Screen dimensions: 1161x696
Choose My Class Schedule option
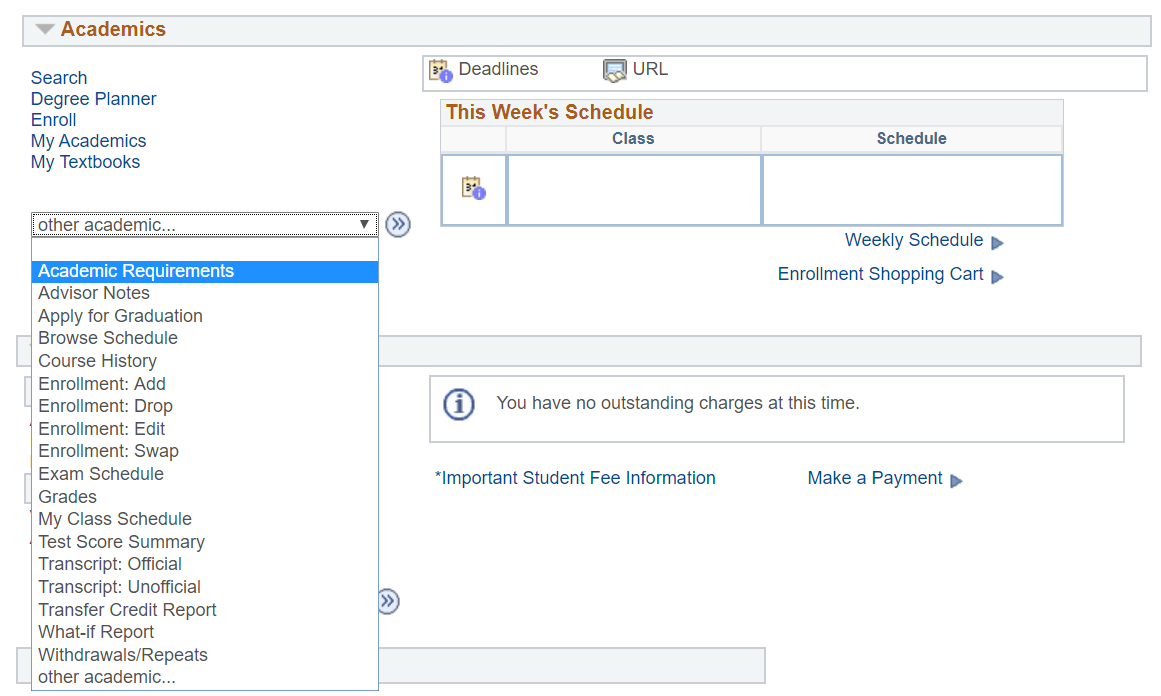point(204,519)
